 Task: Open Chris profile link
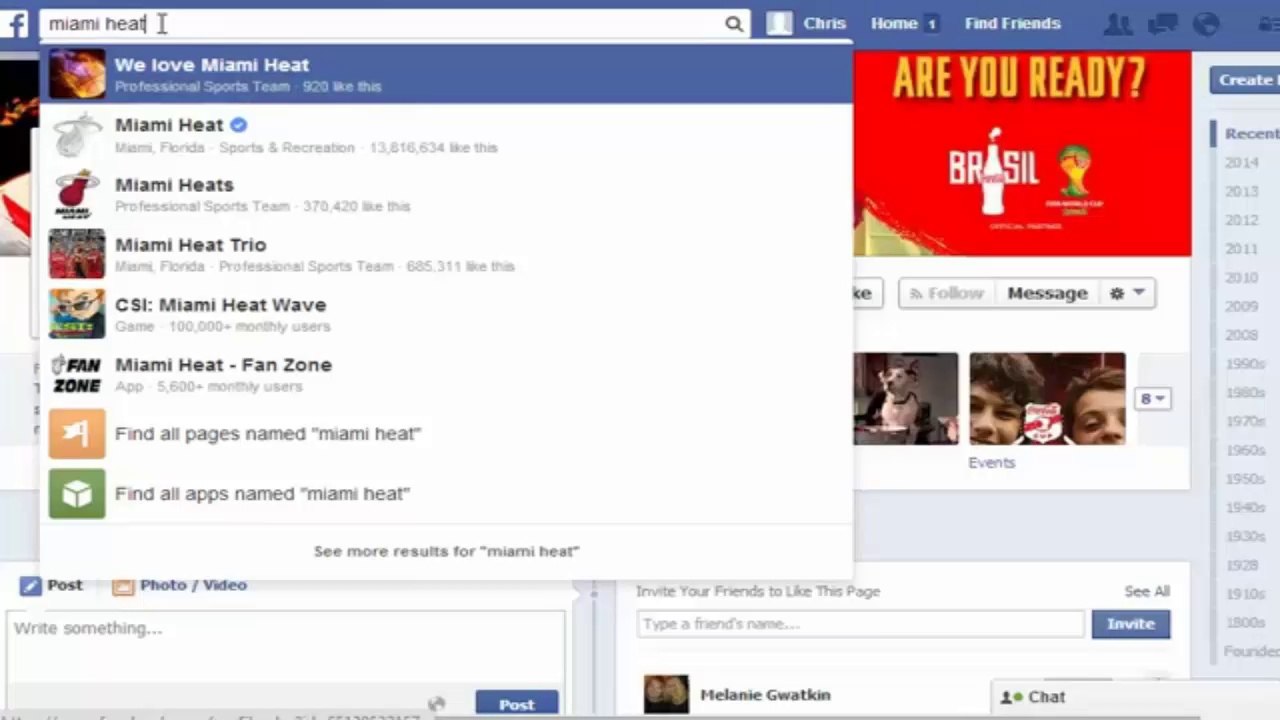click(x=824, y=24)
